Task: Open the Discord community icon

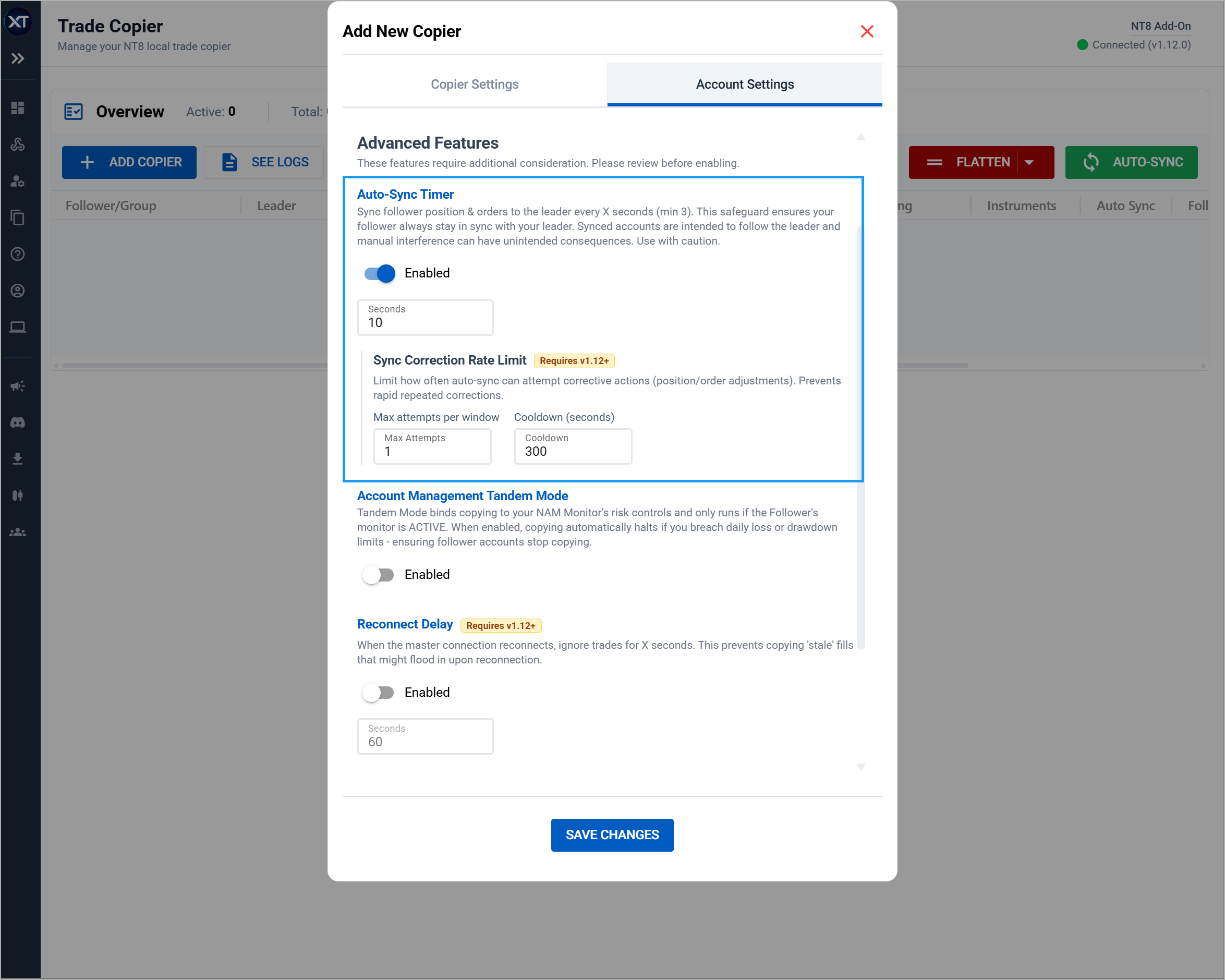Action: [x=18, y=422]
